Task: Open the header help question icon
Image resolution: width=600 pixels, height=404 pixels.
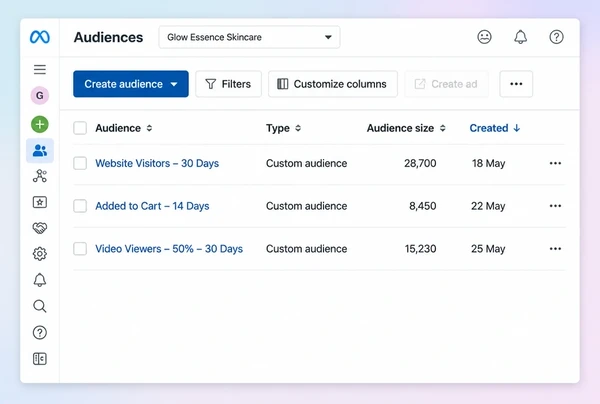Action: tap(556, 37)
